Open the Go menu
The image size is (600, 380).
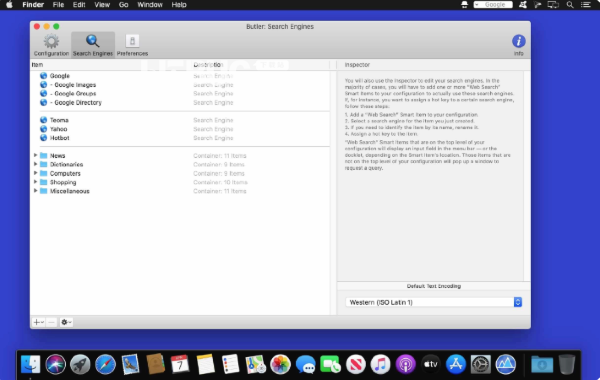(123, 5)
